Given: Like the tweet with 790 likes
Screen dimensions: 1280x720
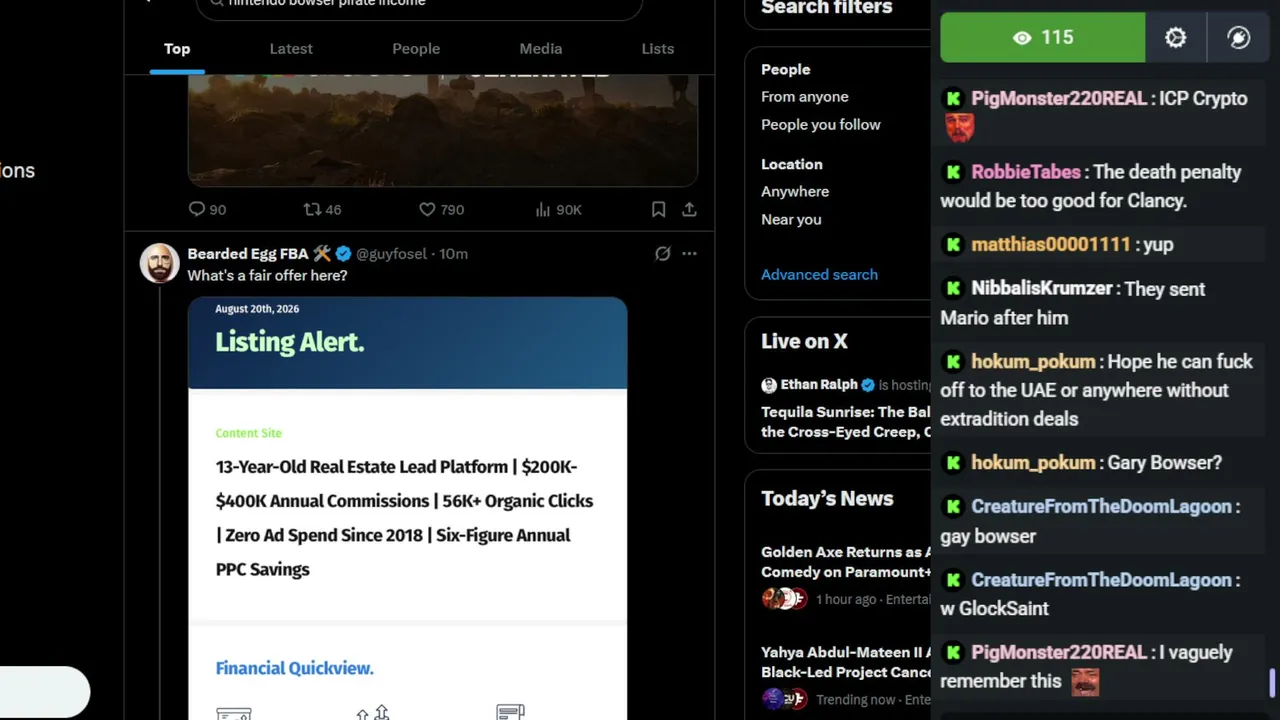Looking at the screenshot, I should click(x=441, y=209).
